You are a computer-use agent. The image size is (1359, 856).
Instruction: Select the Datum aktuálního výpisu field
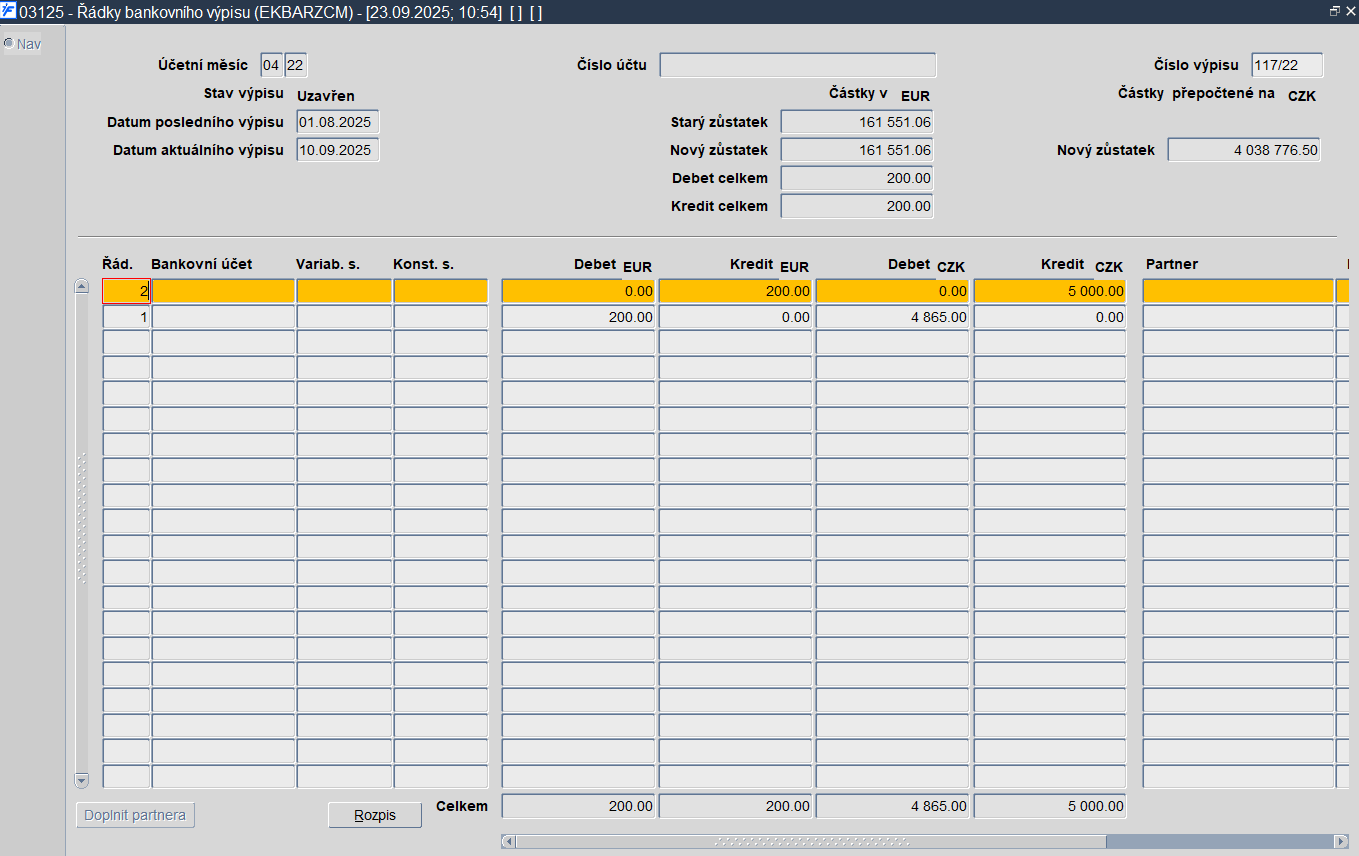coord(338,150)
